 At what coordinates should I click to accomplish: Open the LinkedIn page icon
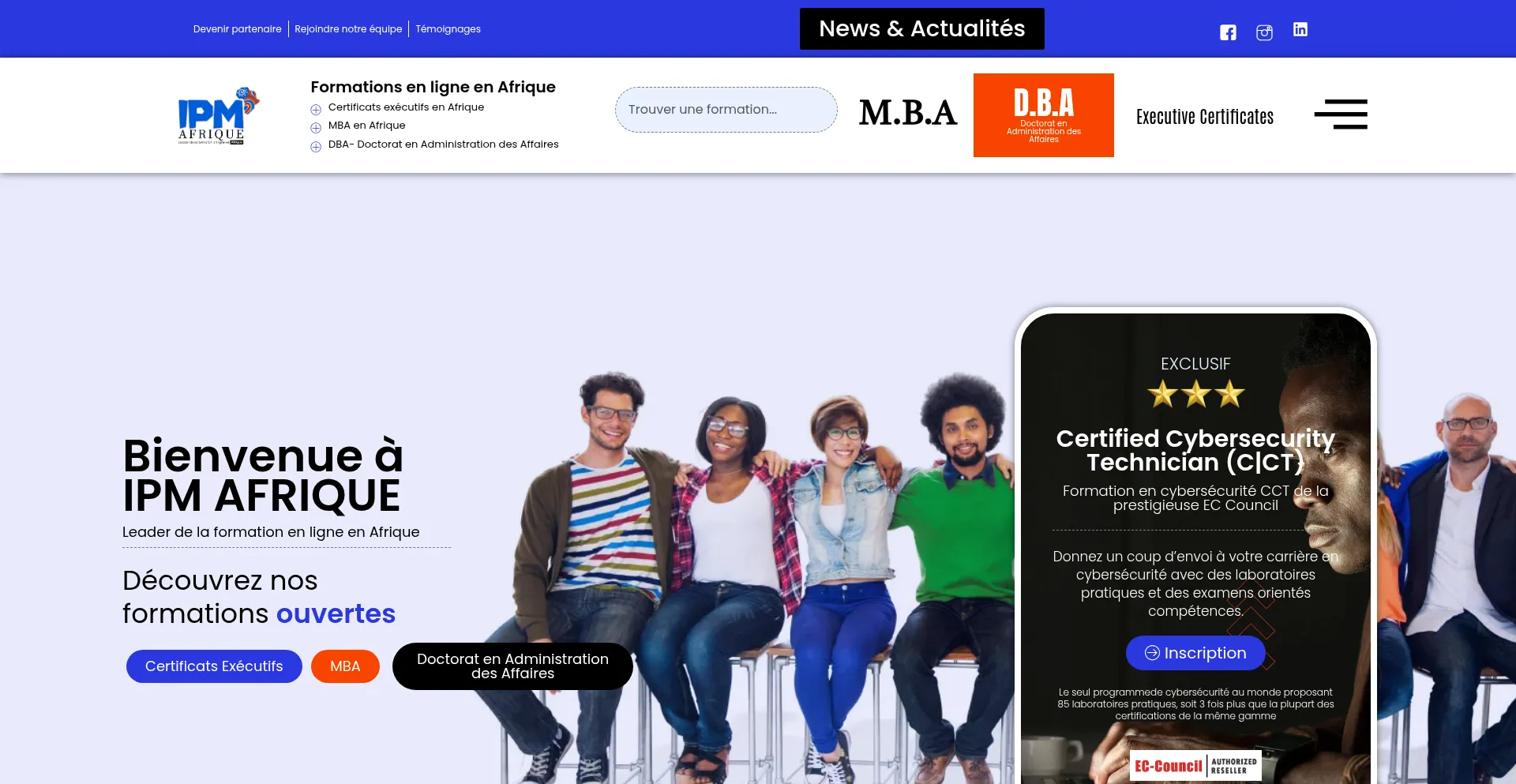(1300, 29)
